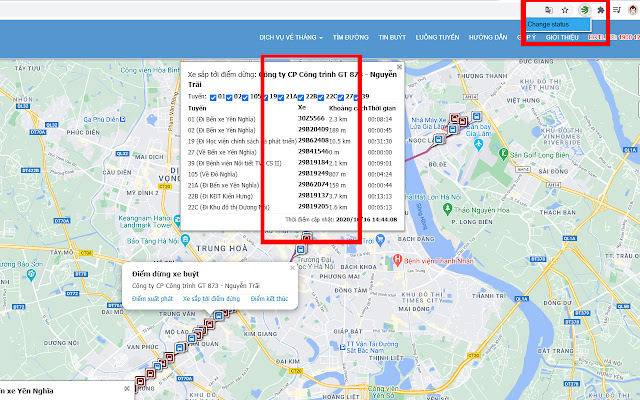Image resolution: width=640 pixels, height=400 pixels.
Task: Go to the LUỒNG TUYẾN page
Action: pos(437,37)
